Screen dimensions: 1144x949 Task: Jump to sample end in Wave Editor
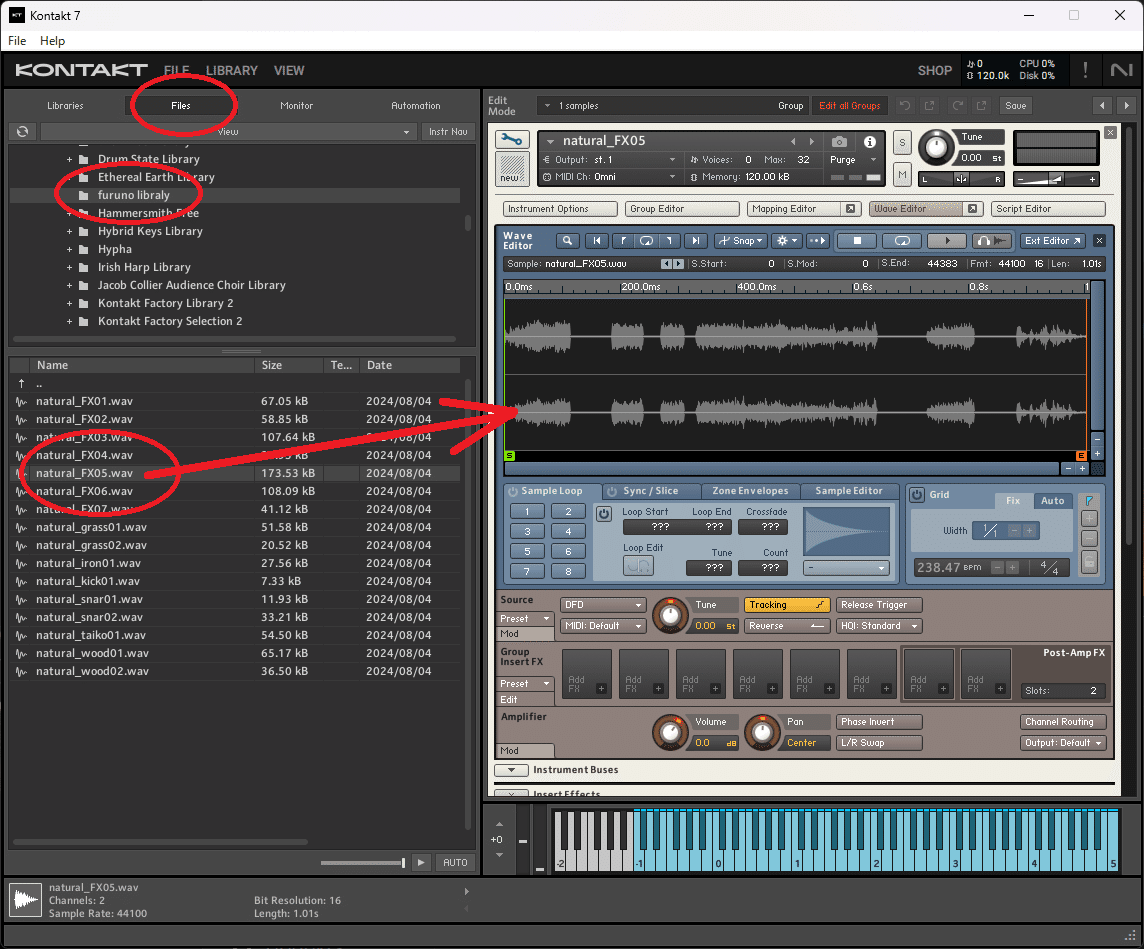[x=695, y=241]
